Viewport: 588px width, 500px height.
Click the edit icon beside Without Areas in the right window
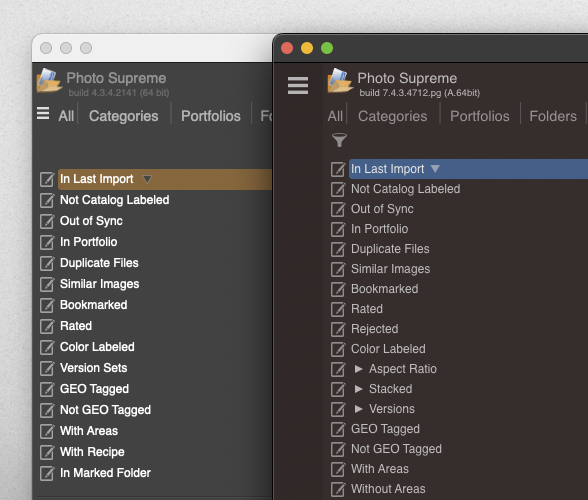coord(338,489)
